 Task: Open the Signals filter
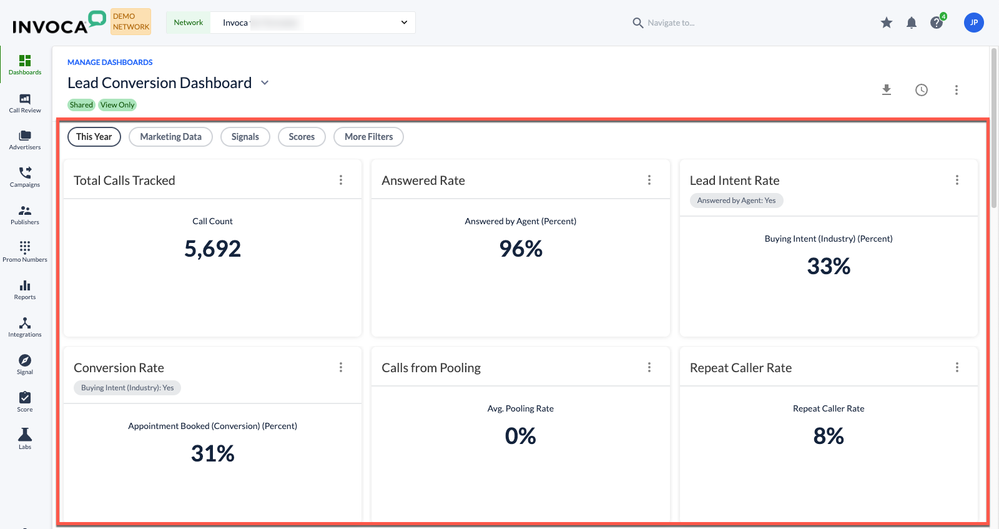[245, 136]
